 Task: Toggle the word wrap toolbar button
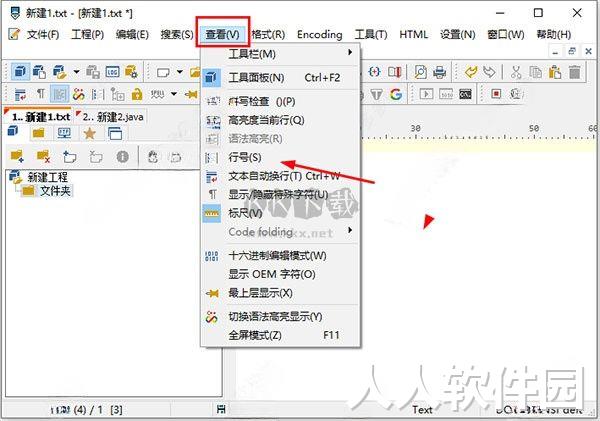tap(20, 94)
